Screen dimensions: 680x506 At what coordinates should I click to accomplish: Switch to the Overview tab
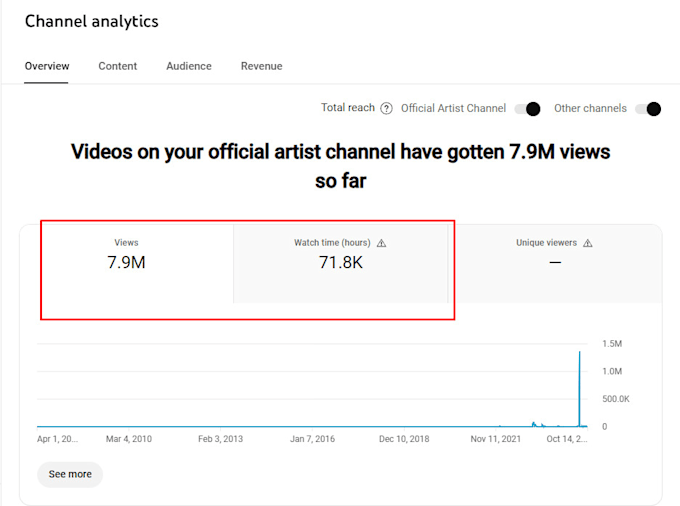pos(47,66)
